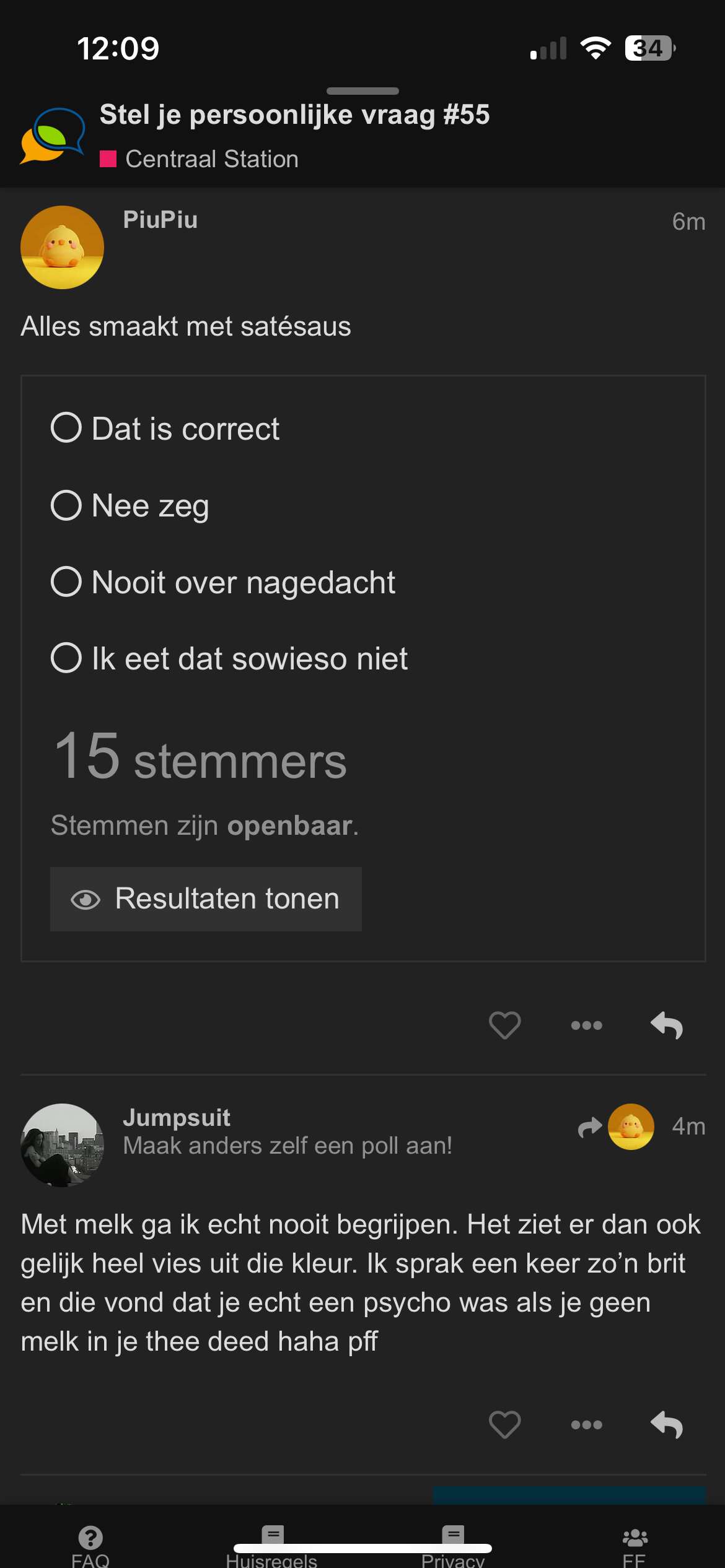This screenshot has height=1568, width=725.
Task: Tap the drag handle above topic title
Action: pyautogui.click(x=362, y=91)
